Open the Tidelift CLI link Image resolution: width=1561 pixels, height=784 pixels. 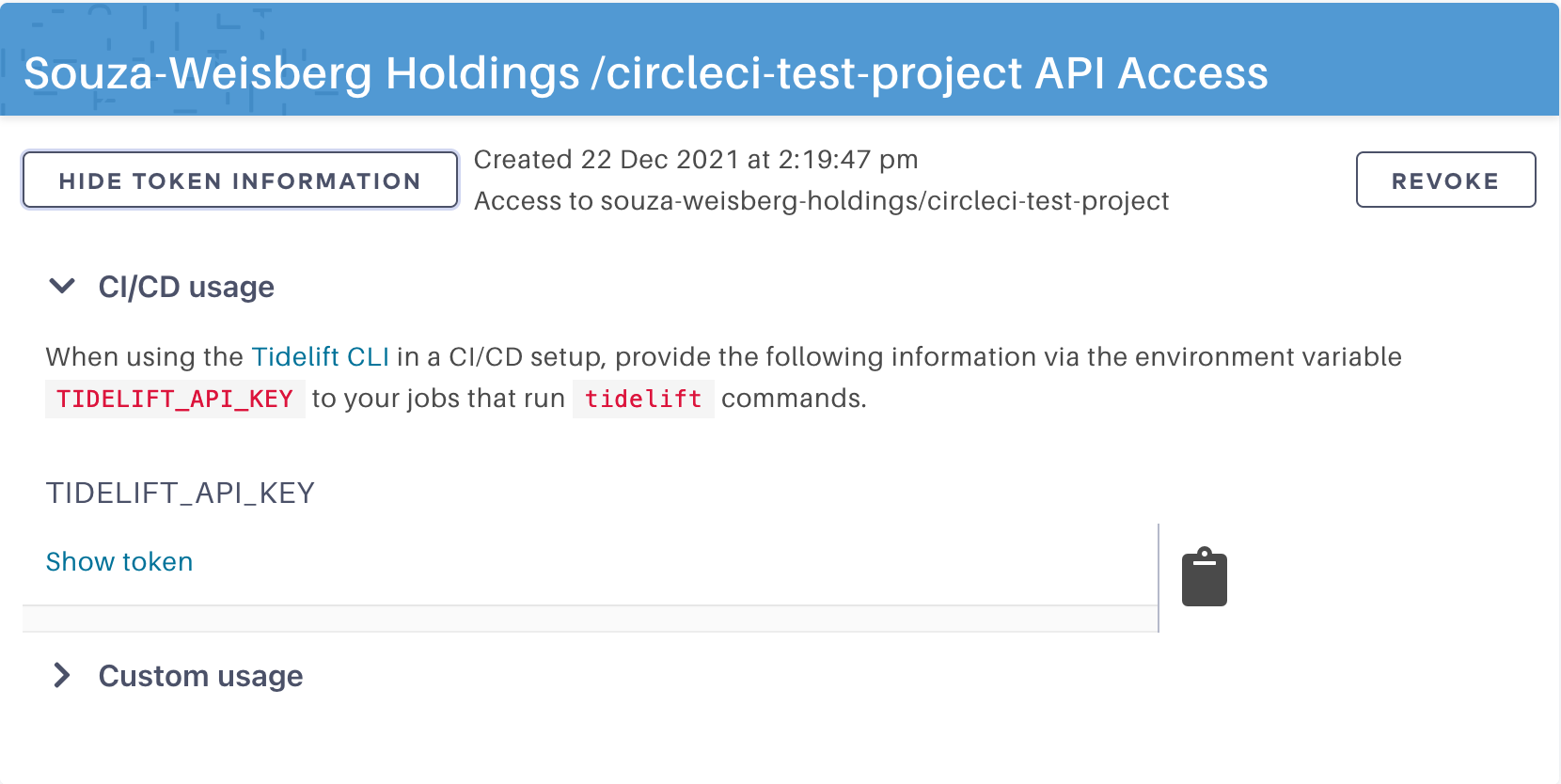tap(320, 357)
